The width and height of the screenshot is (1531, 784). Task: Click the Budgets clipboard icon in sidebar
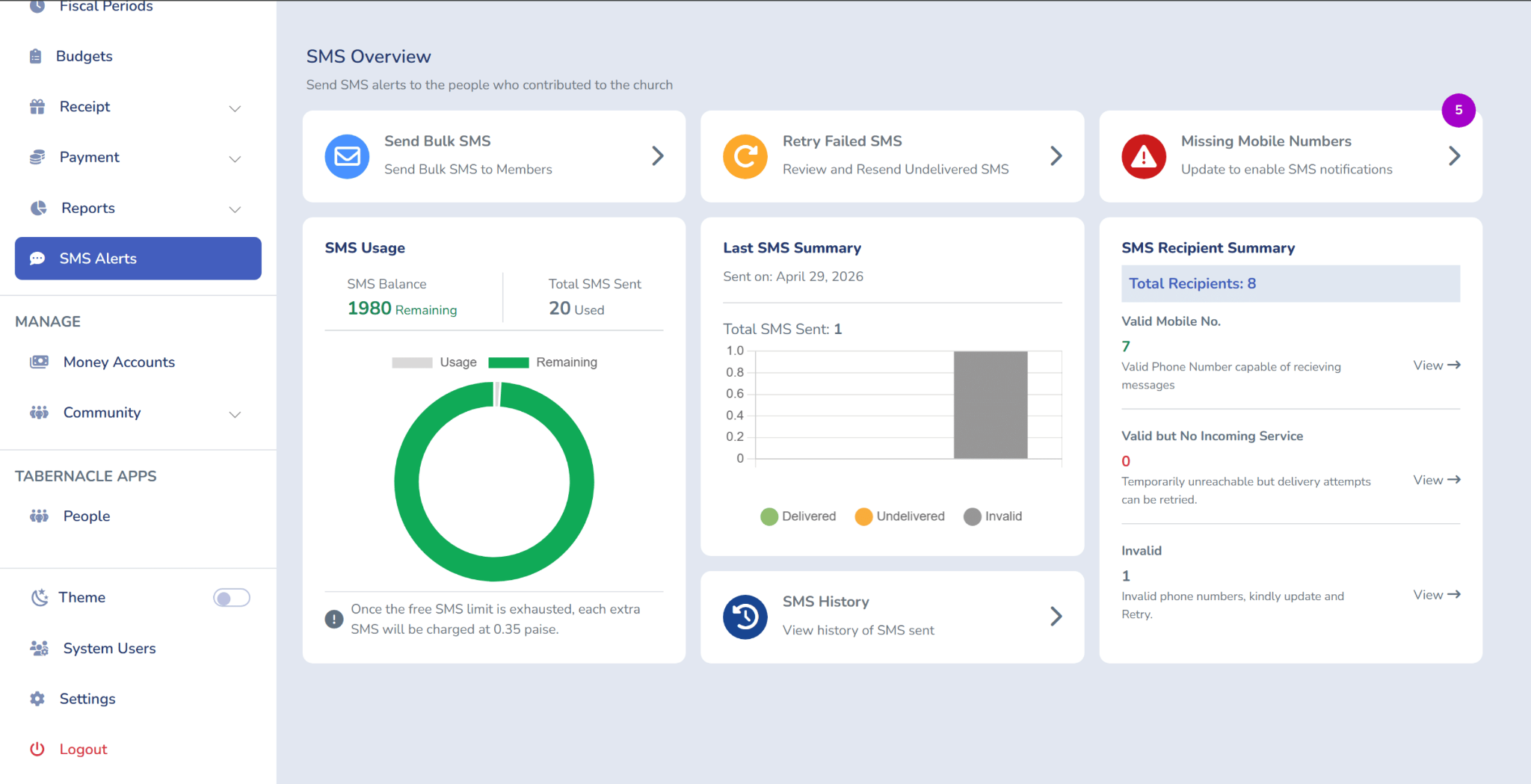pos(36,56)
